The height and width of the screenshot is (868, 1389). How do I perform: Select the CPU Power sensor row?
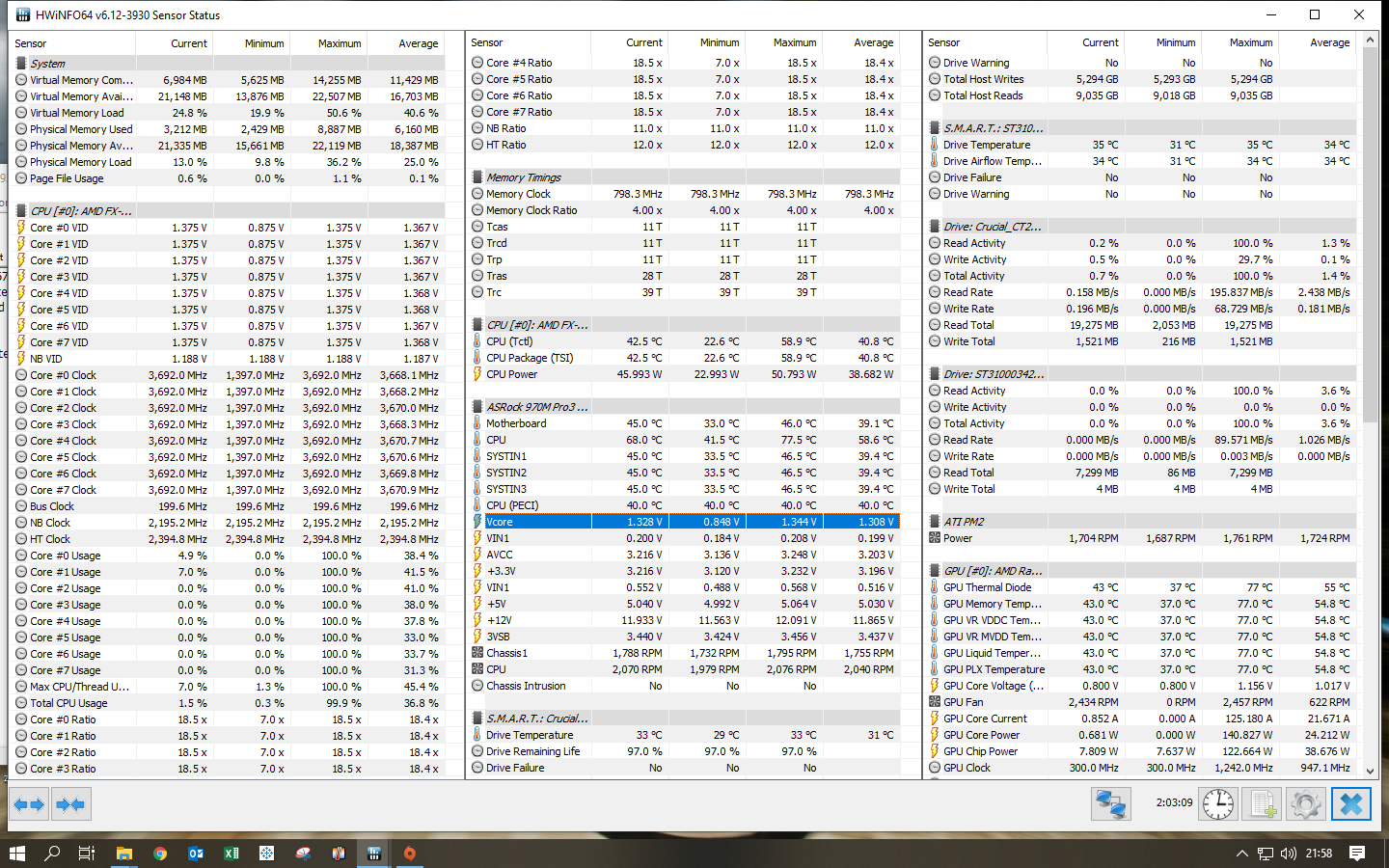point(511,374)
